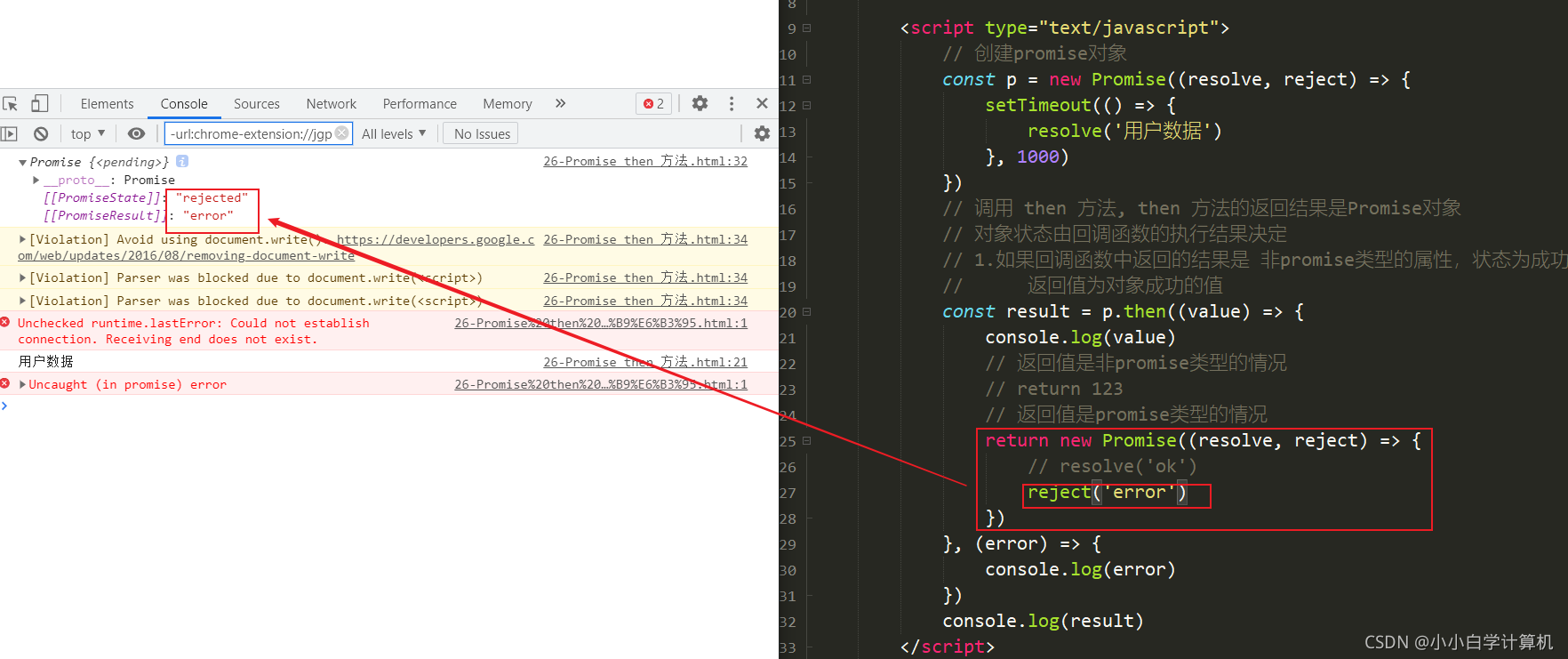Expand the first Parser was blocked violation
Screen dimensions: 1568x659
[x=22, y=277]
